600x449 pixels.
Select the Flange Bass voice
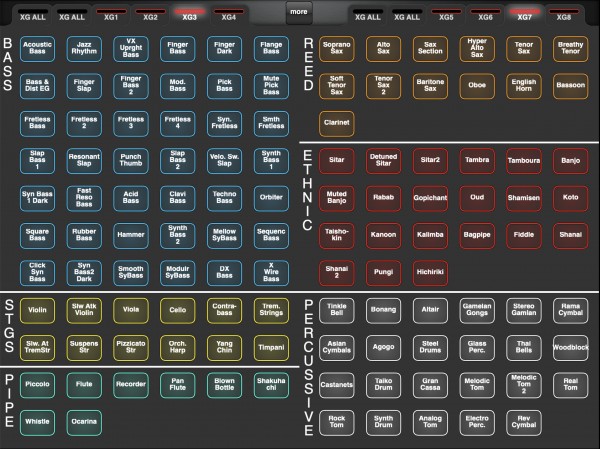point(271,49)
